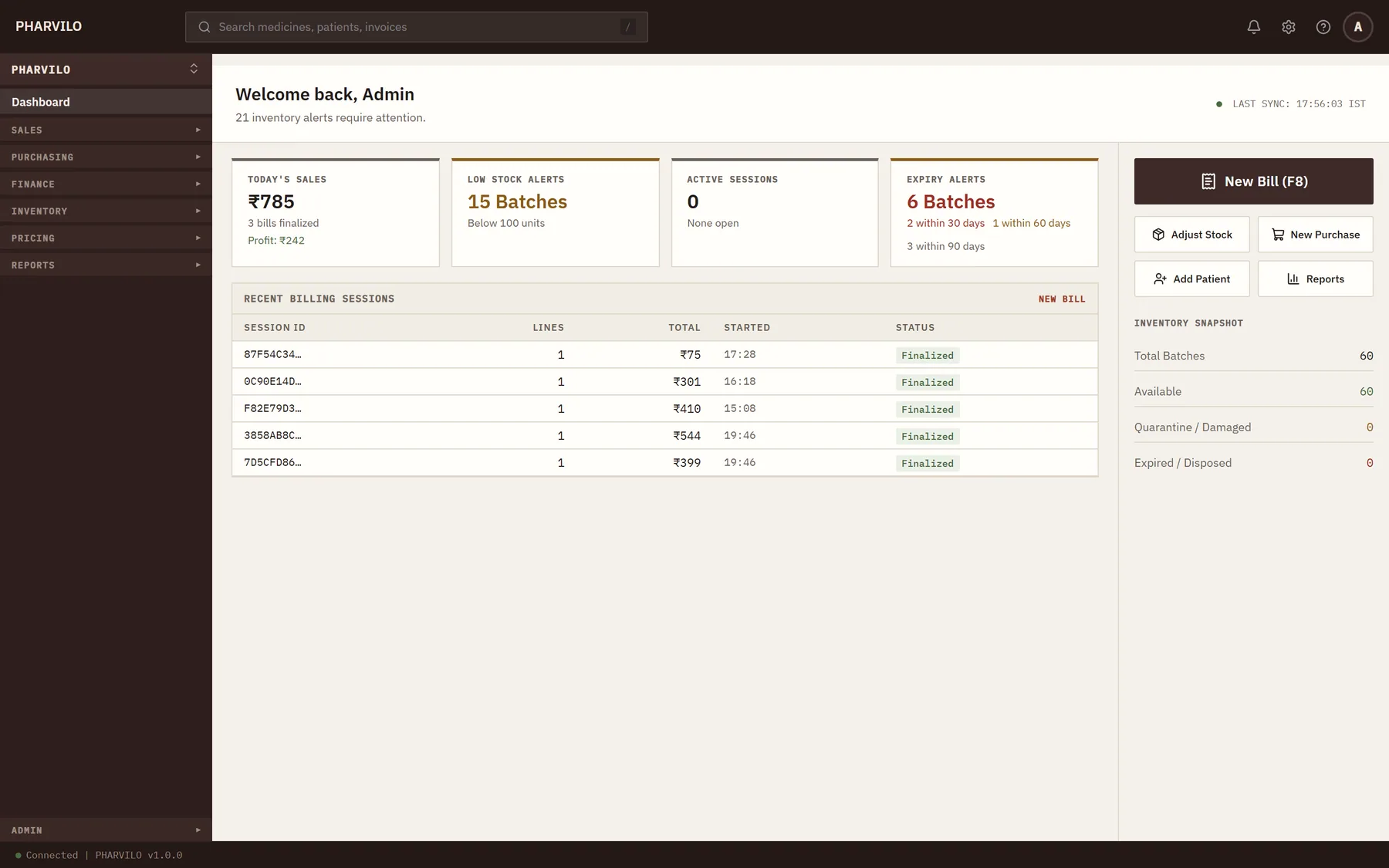
Task: Click the search magnifier icon
Action: click(204, 27)
